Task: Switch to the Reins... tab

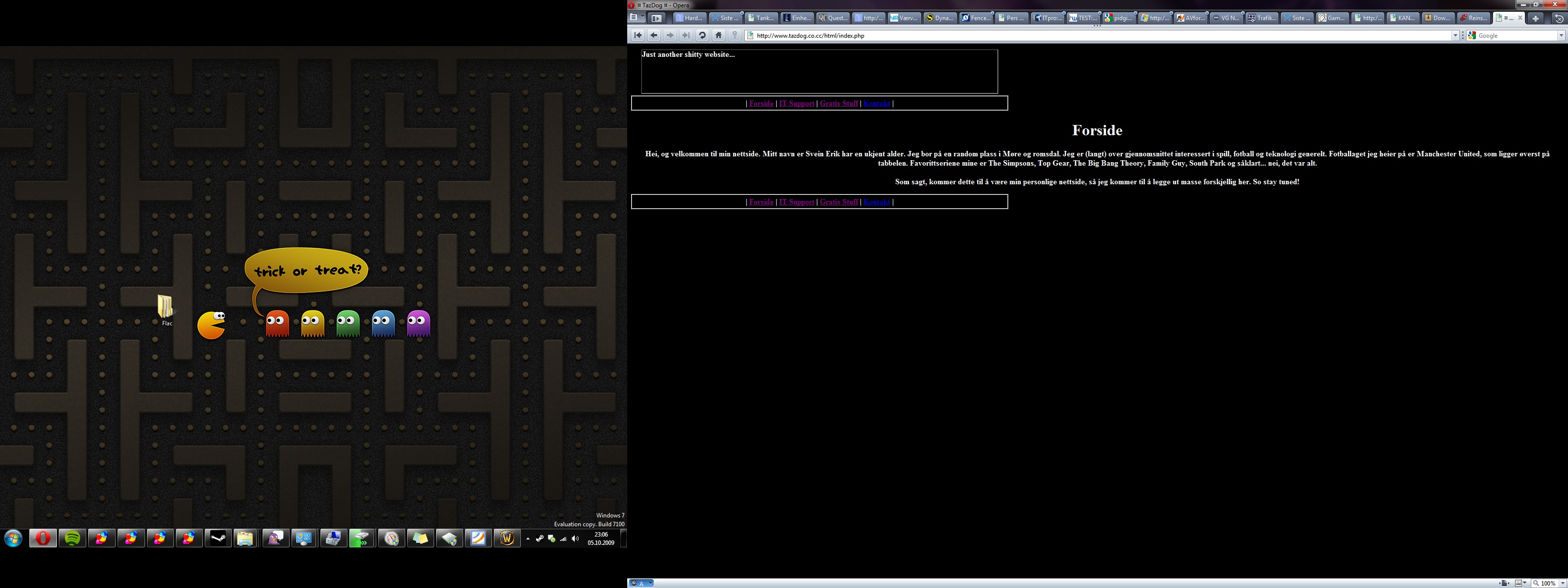Action: [1473, 18]
